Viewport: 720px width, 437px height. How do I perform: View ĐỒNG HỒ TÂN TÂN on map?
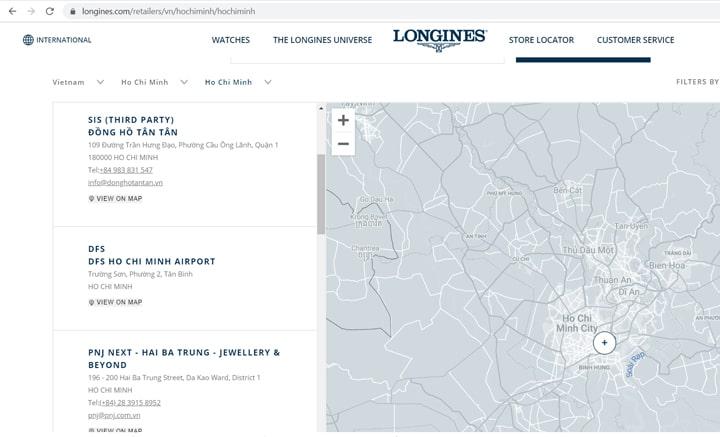click(115, 198)
